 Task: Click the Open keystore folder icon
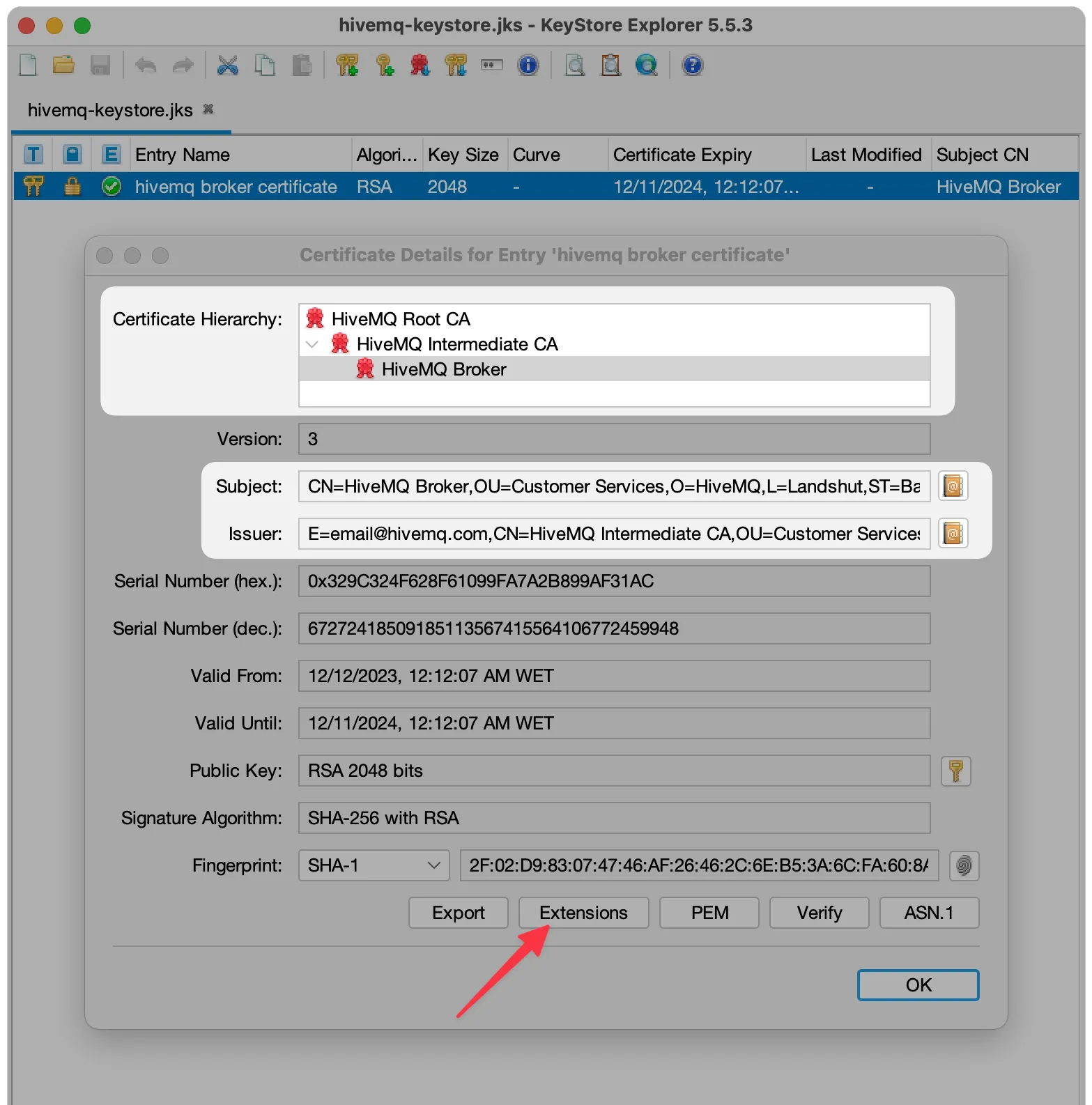(64, 65)
